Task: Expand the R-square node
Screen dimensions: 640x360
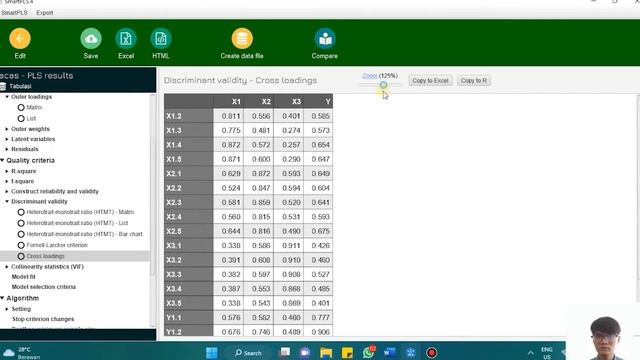Action: 7,171
